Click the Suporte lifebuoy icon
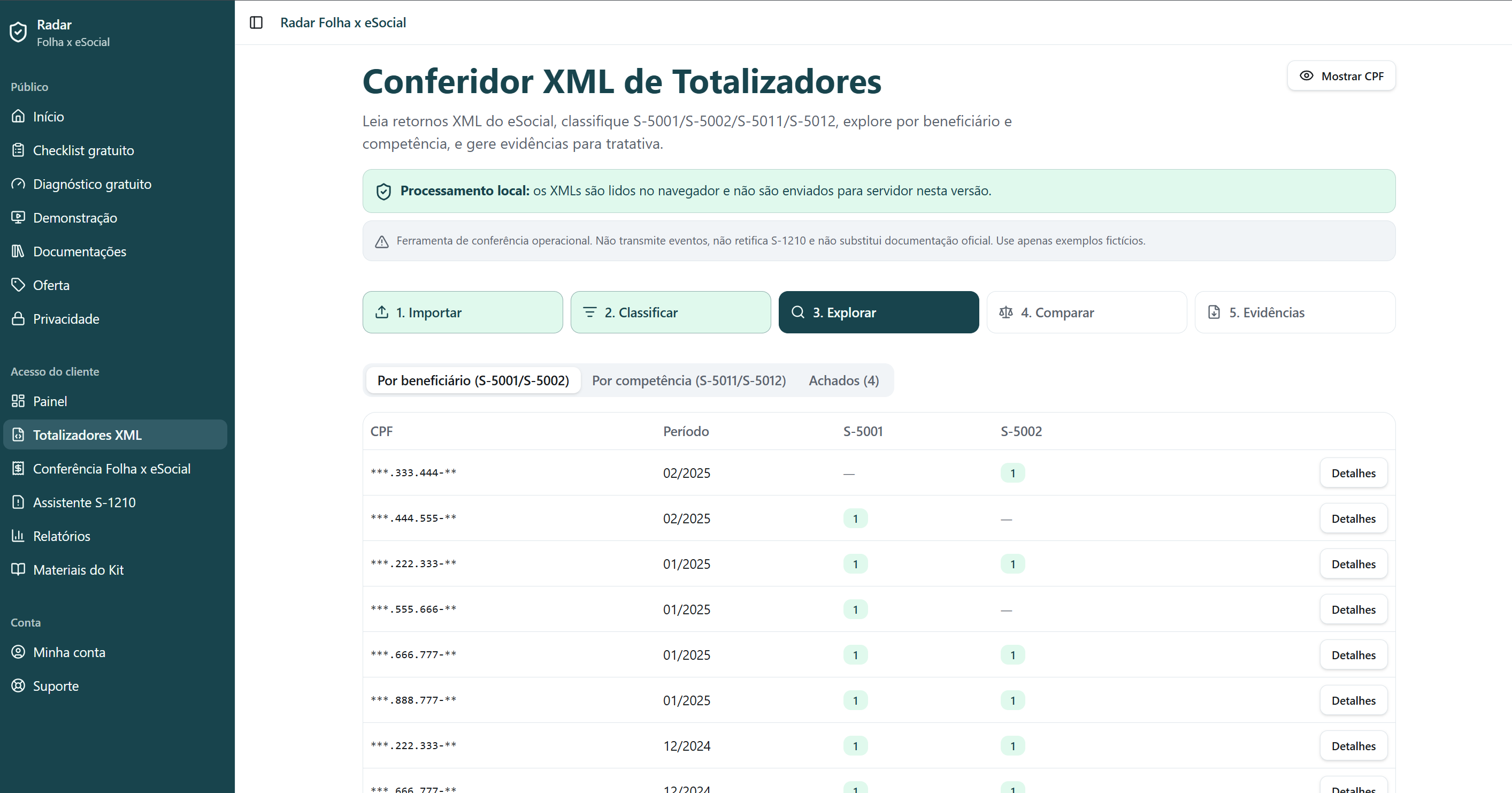 pos(18,685)
